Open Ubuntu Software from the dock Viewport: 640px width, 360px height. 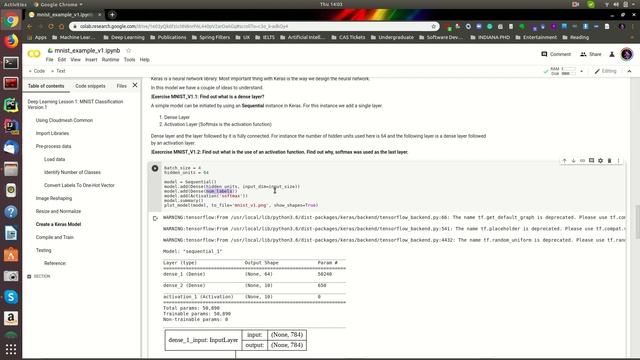[x=11, y=254]
